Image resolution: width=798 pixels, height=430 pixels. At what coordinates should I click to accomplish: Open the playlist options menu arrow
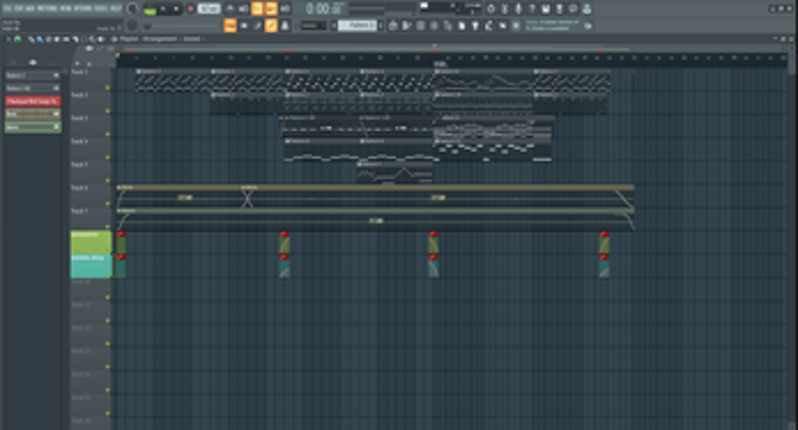coord(9,39)
